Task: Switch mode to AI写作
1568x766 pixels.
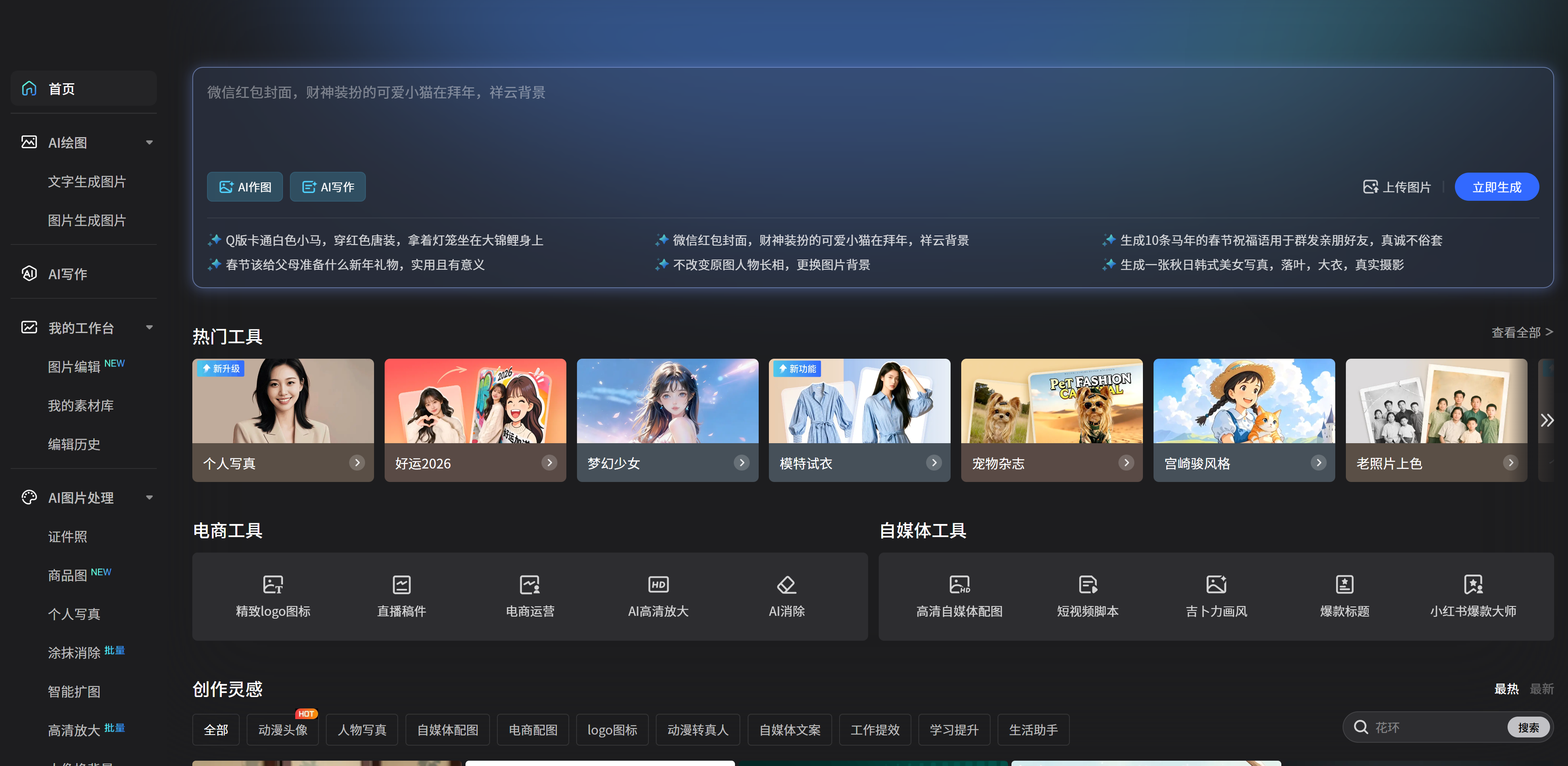Action: [327, 187]
